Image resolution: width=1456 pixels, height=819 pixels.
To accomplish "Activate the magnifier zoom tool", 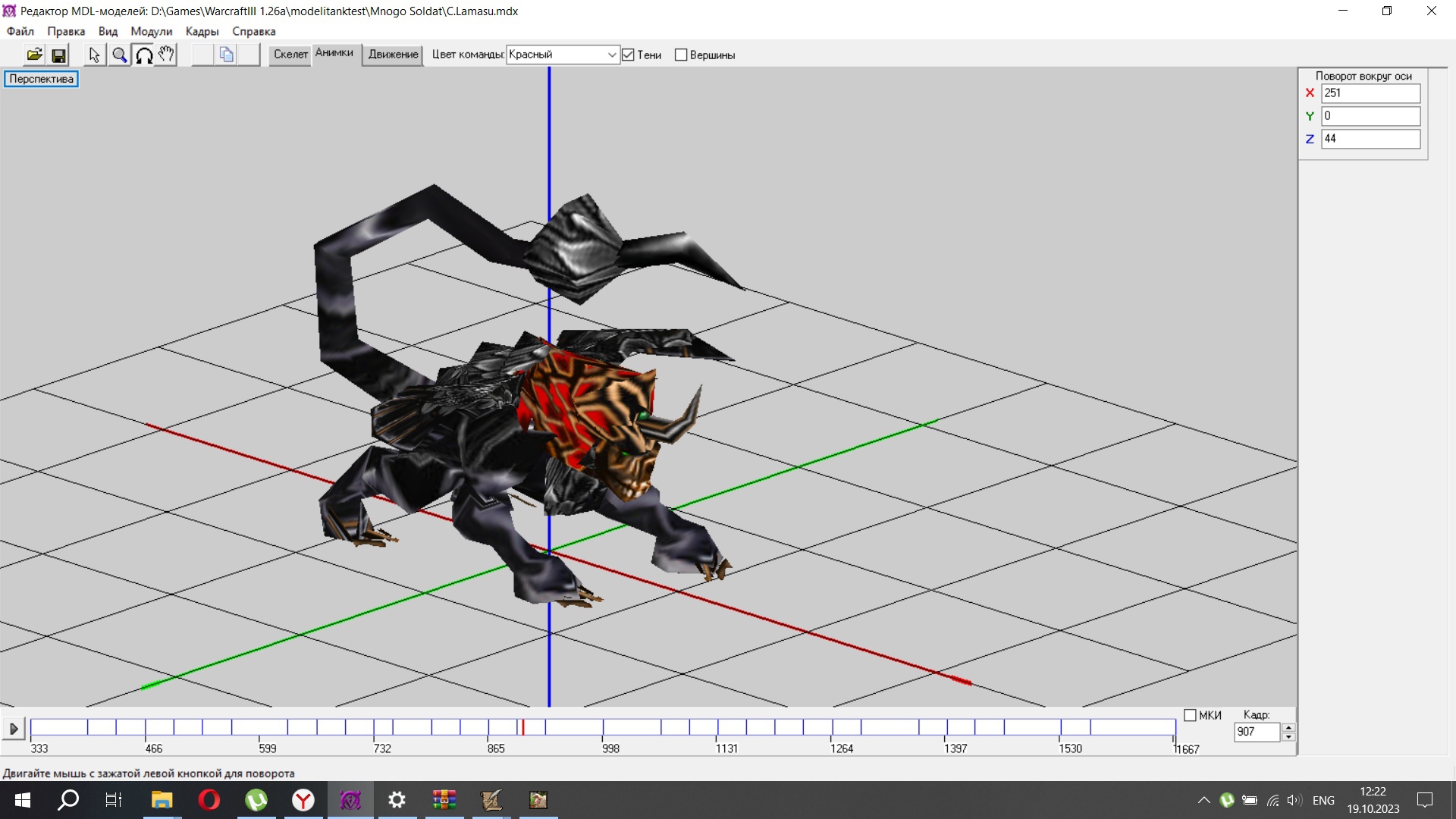I will [119, 55].
